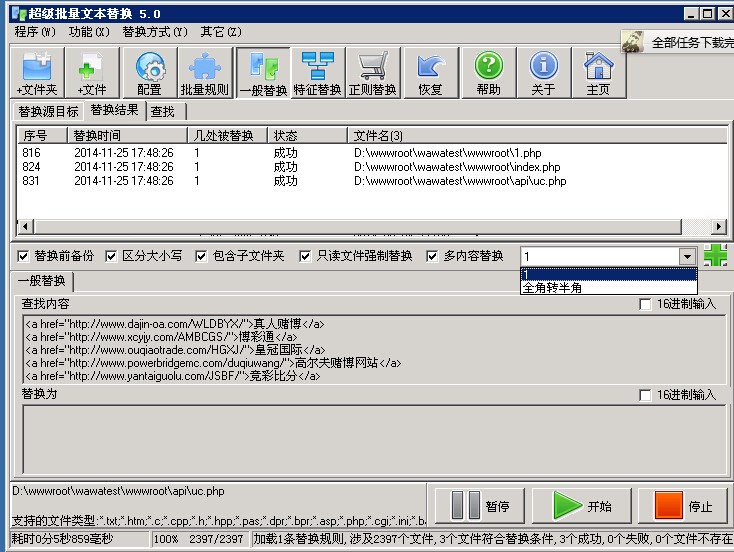
Task: Disable the 区分大小写 checkbox
Action: point(112,256)
